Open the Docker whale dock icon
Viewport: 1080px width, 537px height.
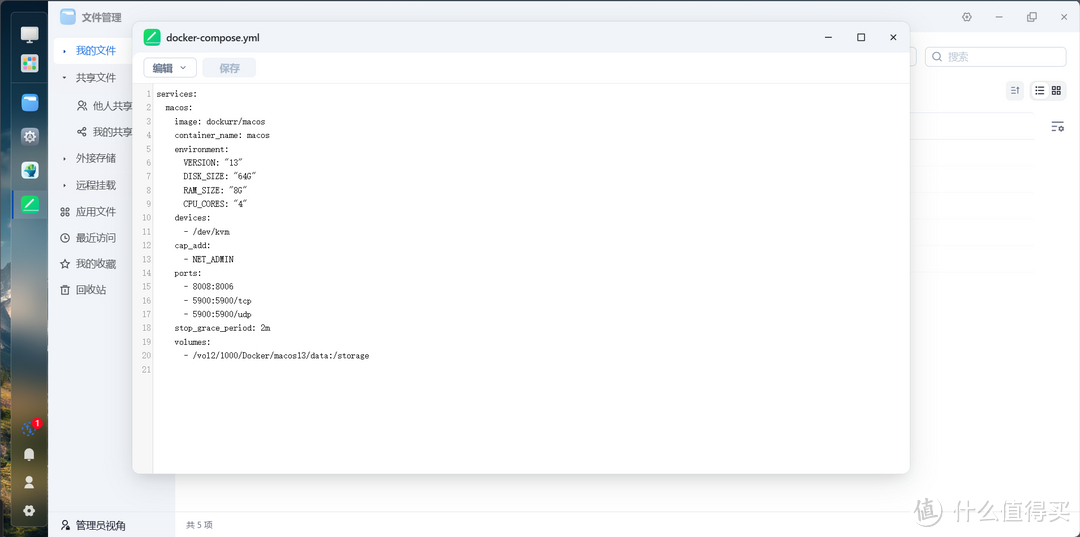pyautogui.click(x=30, y=170)
